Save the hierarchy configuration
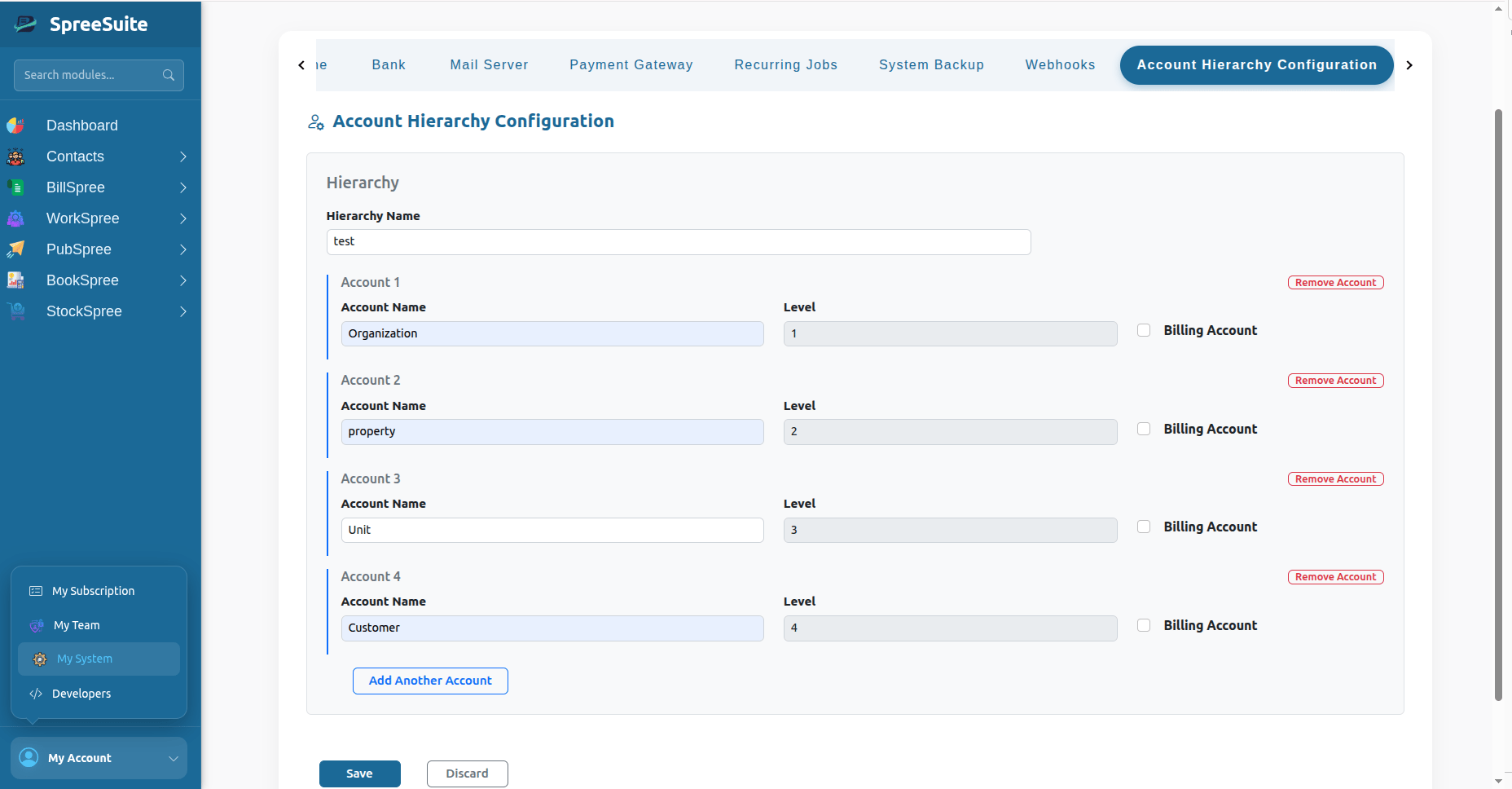 pyautogui.click(x=359, y=774)
